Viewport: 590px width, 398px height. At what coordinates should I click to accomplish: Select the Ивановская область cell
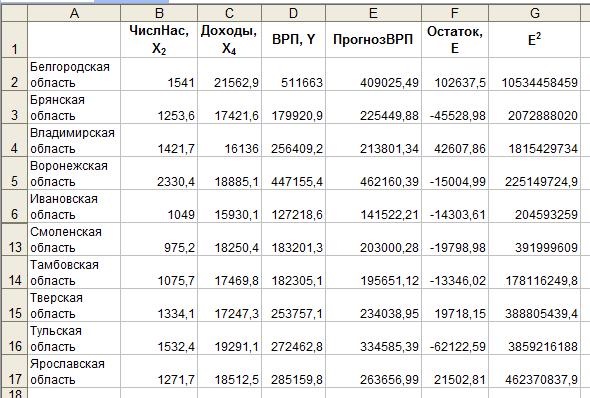click(74, 206)
